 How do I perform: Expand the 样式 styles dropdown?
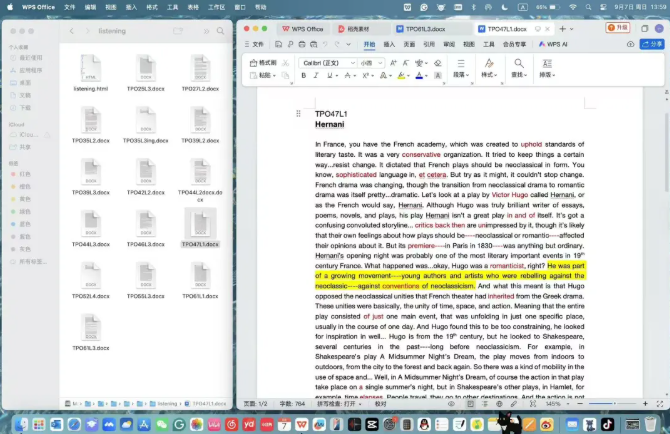[488, 75]
